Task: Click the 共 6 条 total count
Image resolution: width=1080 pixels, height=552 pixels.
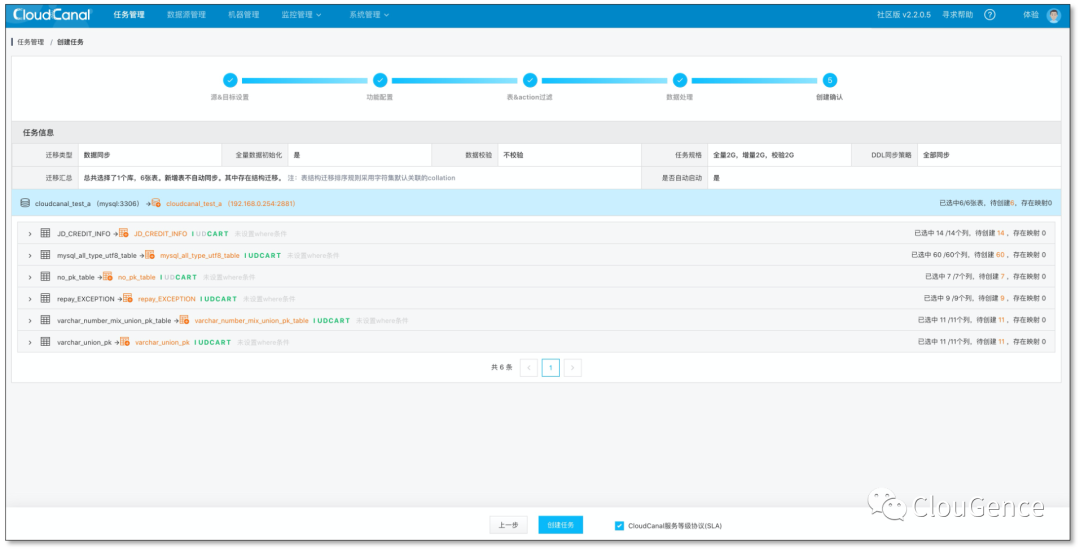Action: (x=501, y=368)
